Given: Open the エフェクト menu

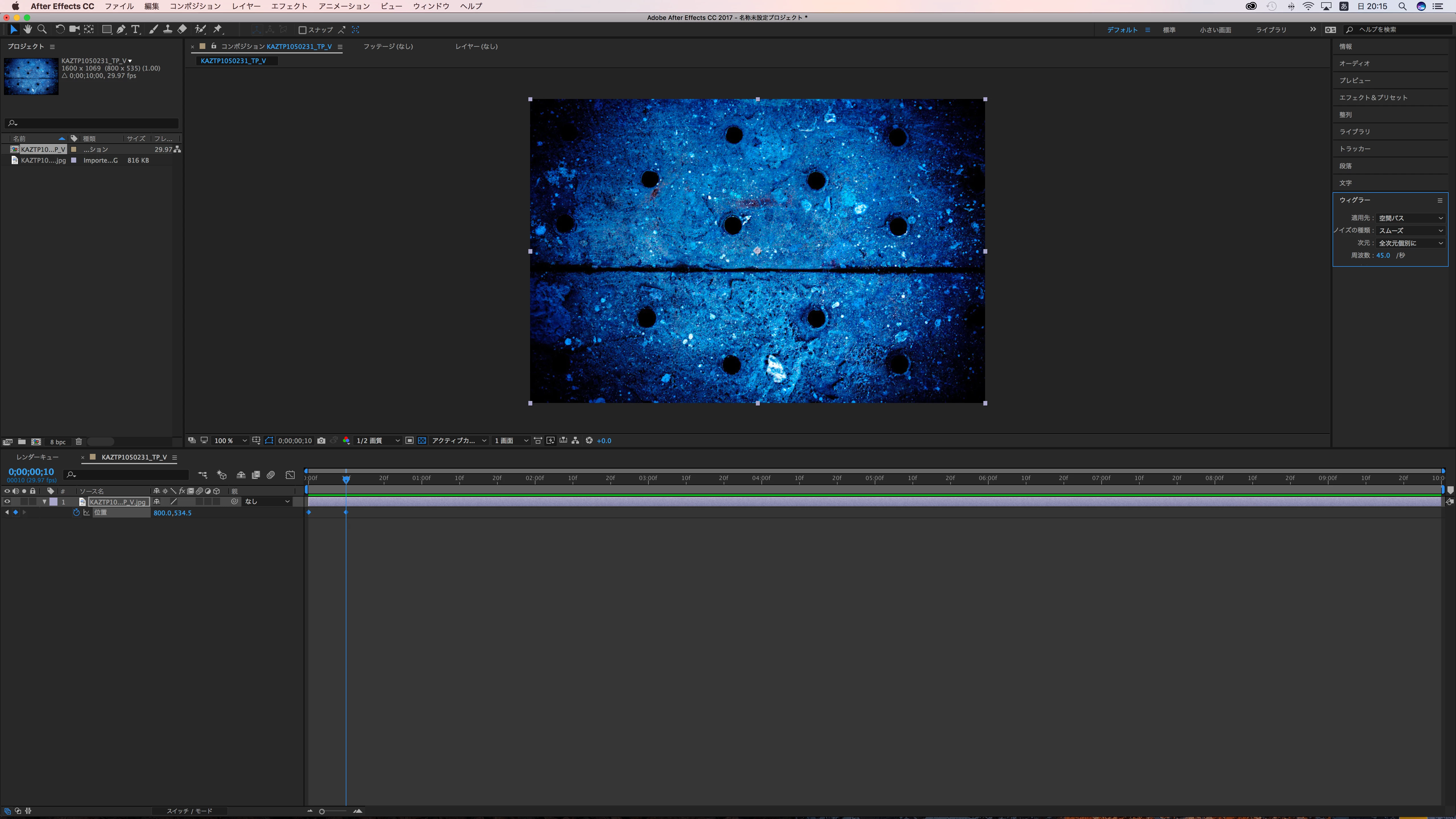Looking at the screenshot, I should [289, 6].
